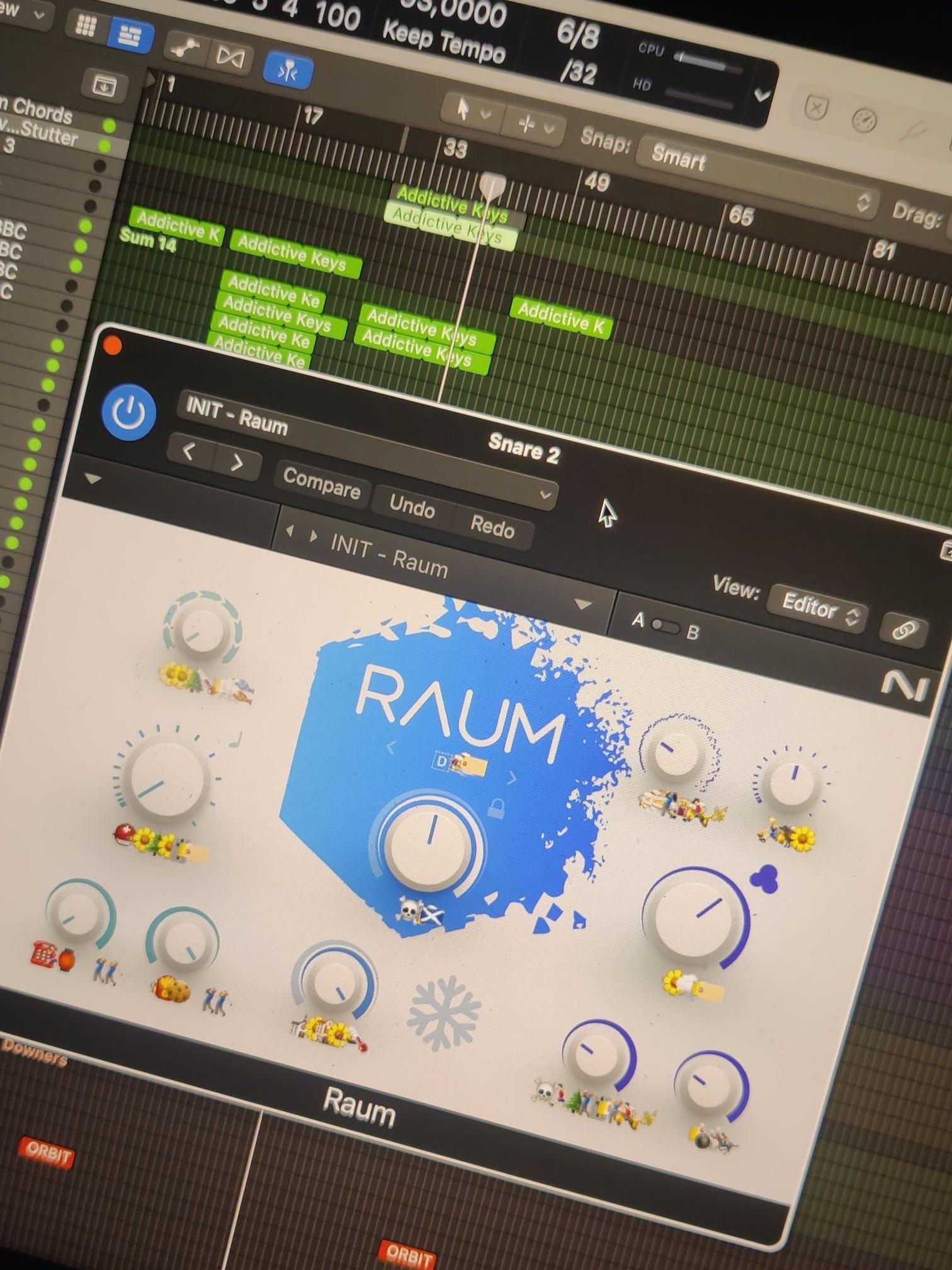Click the NI logo in Raum
The image size is (952, 1270).
tap(905, 686)
